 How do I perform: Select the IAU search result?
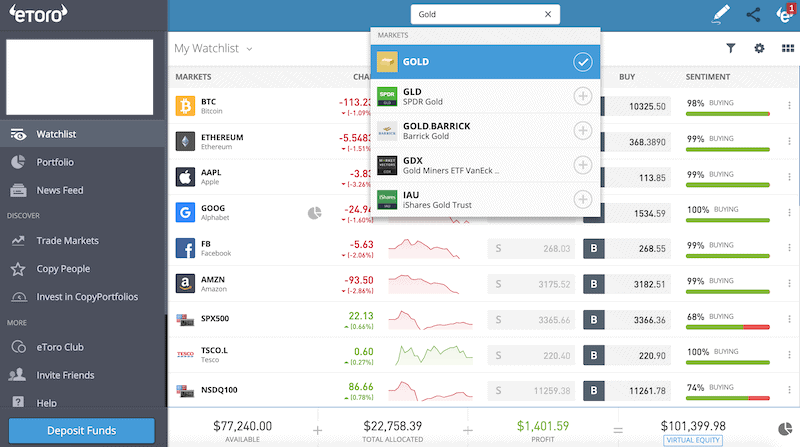tap(485, 200)
